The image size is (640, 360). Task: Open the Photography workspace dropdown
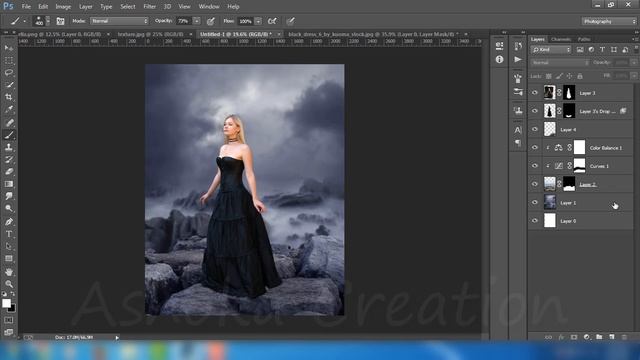609,21
